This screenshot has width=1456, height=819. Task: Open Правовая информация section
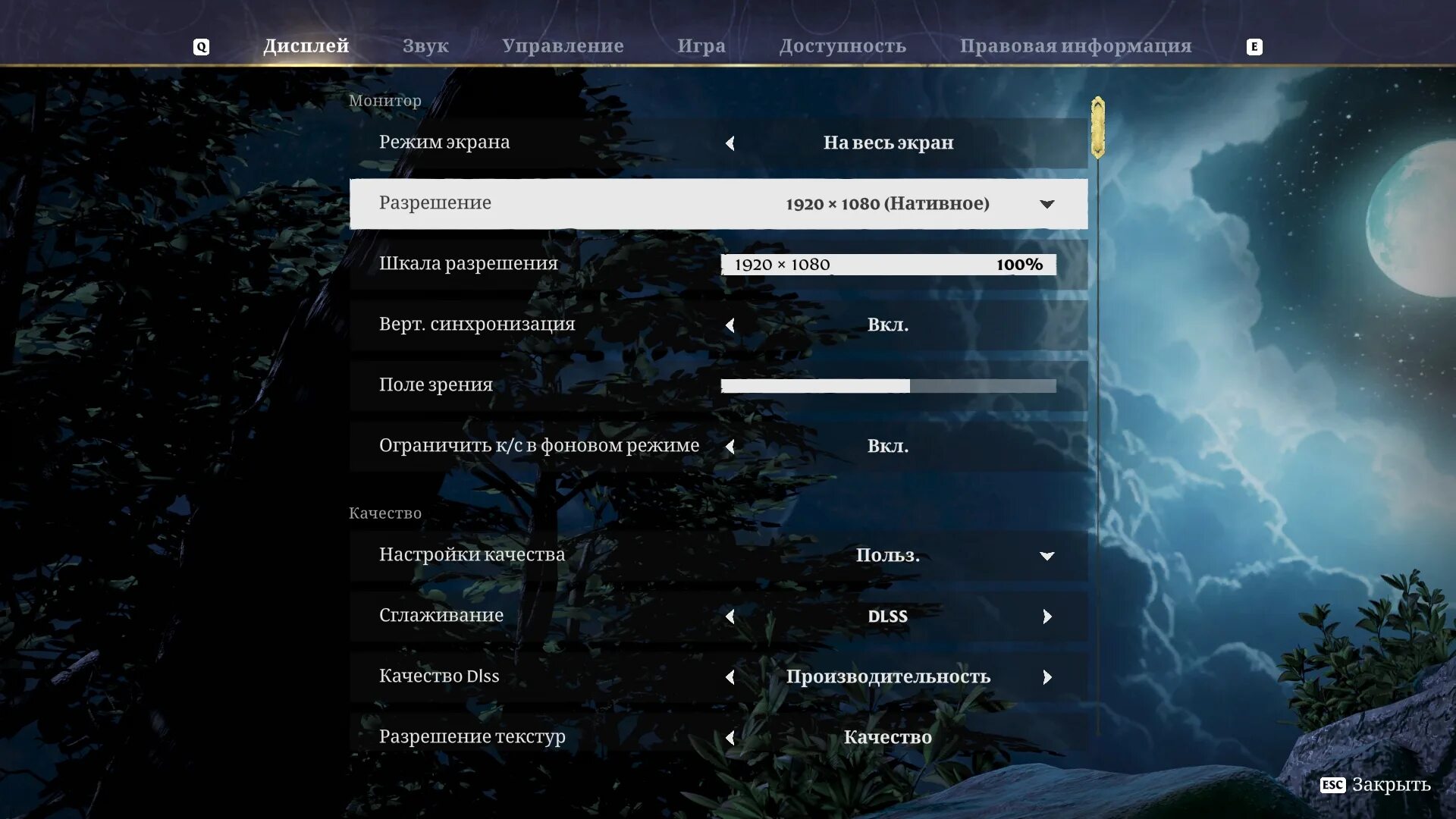pyautogui.click(x=1075, y=46)
